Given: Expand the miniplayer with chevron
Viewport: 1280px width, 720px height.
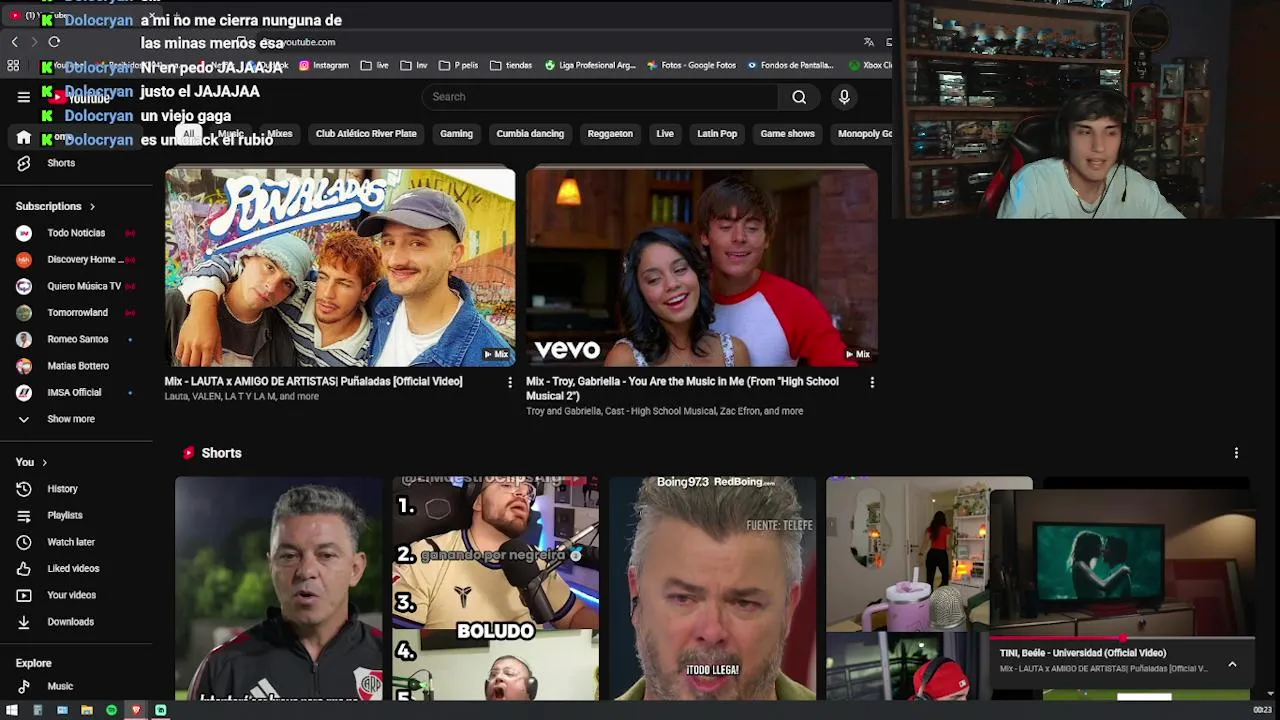Looking at the screenshot, I should pos(1232,665).
